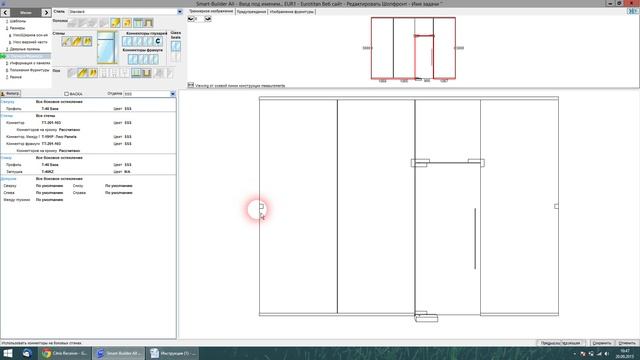The height and width of the screenshot is (360, 640).
Task: Open Информация о панелях tree item
Action: 30,63
